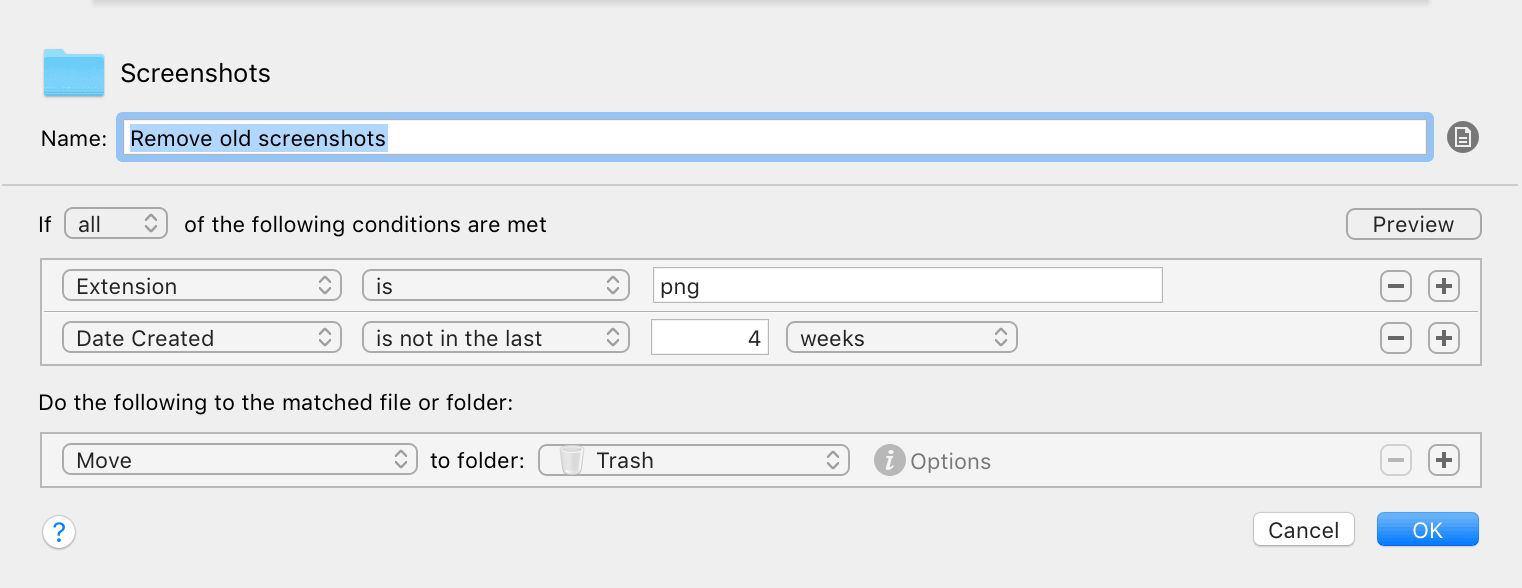This screenshot has width=1522, height=588.
Task: Open the Extension attribute dropdown
Action: [202, 286]
